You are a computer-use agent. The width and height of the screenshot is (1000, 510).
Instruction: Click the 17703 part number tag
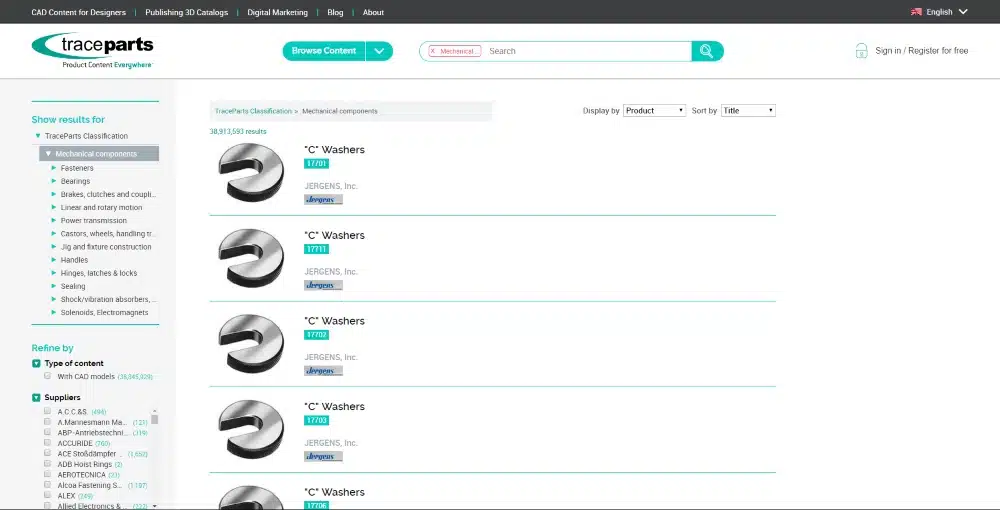(x=317, y=420)
